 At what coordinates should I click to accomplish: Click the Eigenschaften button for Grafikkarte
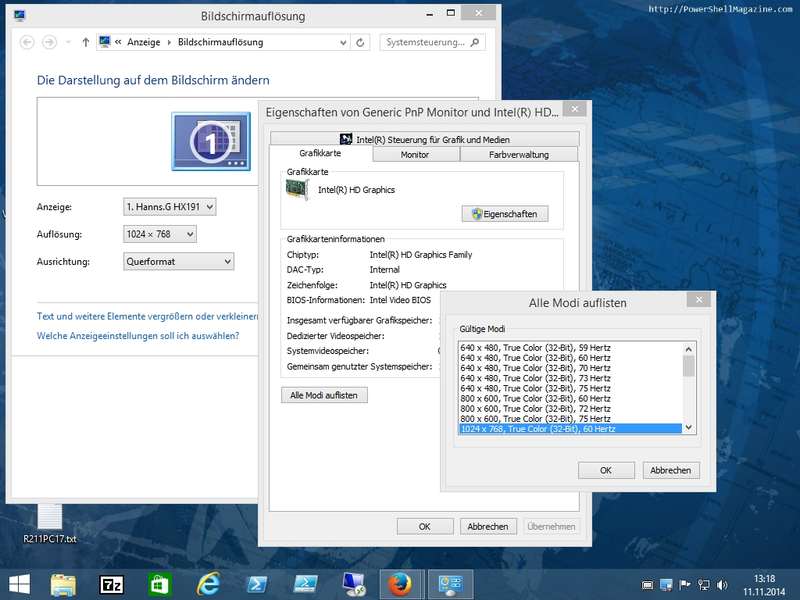tap(505, 214)
